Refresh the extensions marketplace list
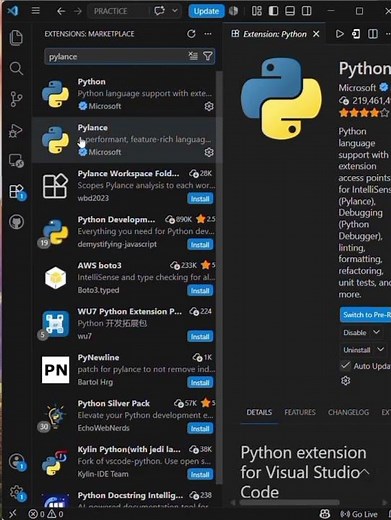The height and width of the screenshot is (520, 391). pyautogui.click(x=191, y=34)
